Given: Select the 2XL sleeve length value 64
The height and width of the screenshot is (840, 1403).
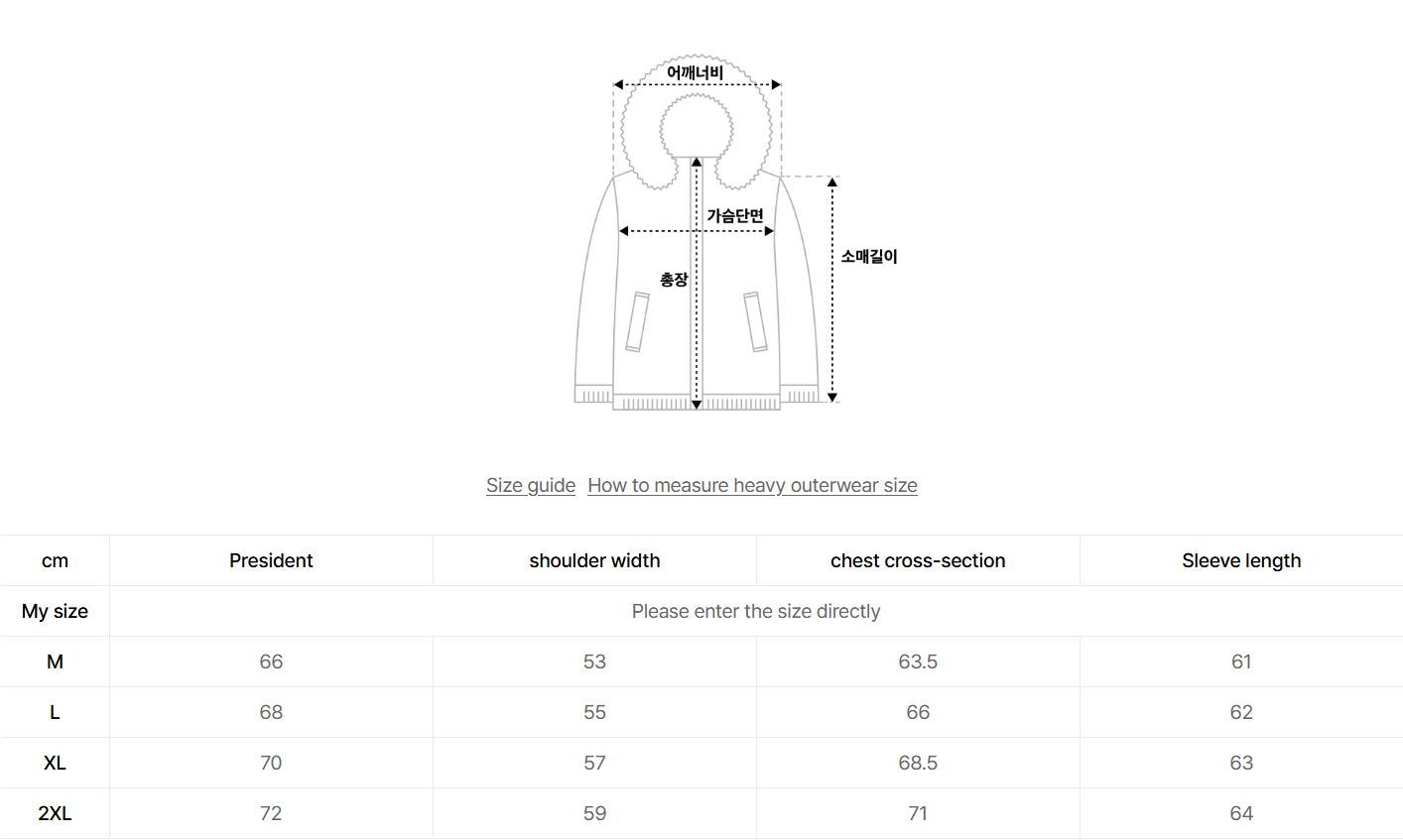Looking at the screenshot, I should pyautogui.click(x=1241, y=813).
